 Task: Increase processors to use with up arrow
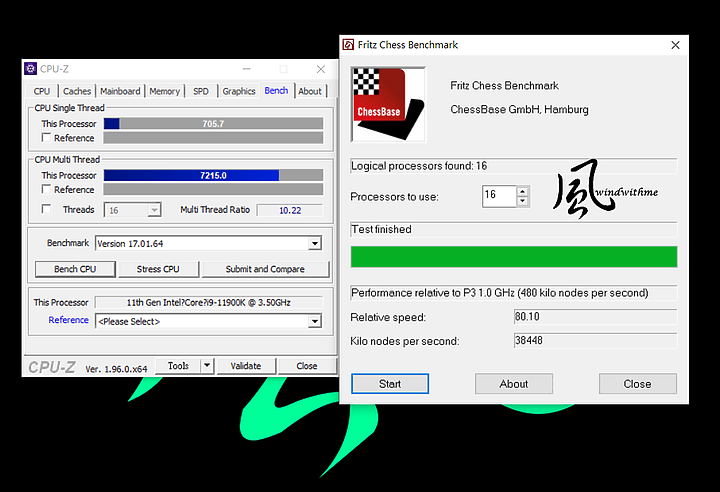coord(523,191)
